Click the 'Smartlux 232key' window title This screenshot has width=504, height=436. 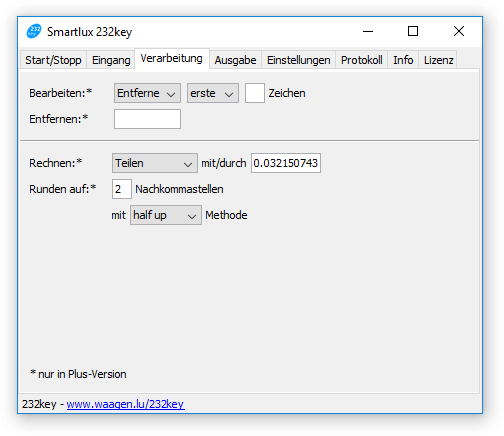point(89,32)
